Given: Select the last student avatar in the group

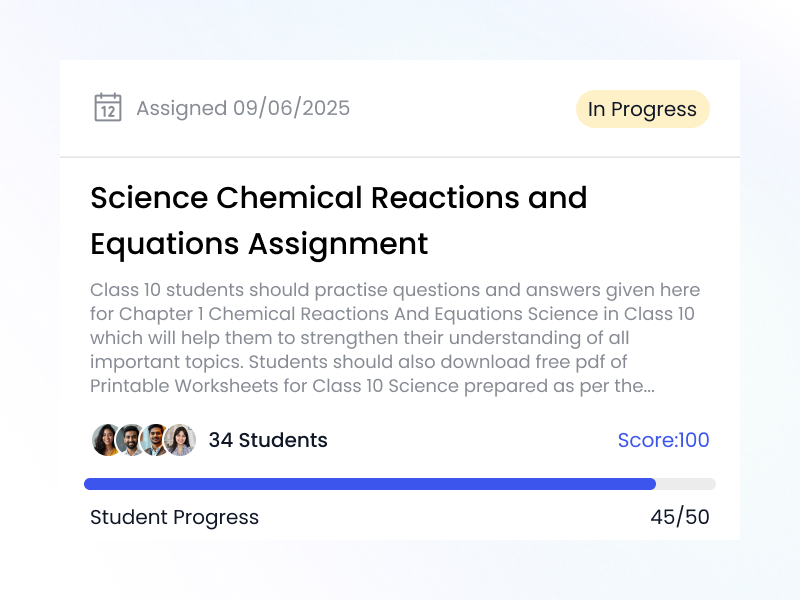Looking at the screenshot, I should [180, 440].
